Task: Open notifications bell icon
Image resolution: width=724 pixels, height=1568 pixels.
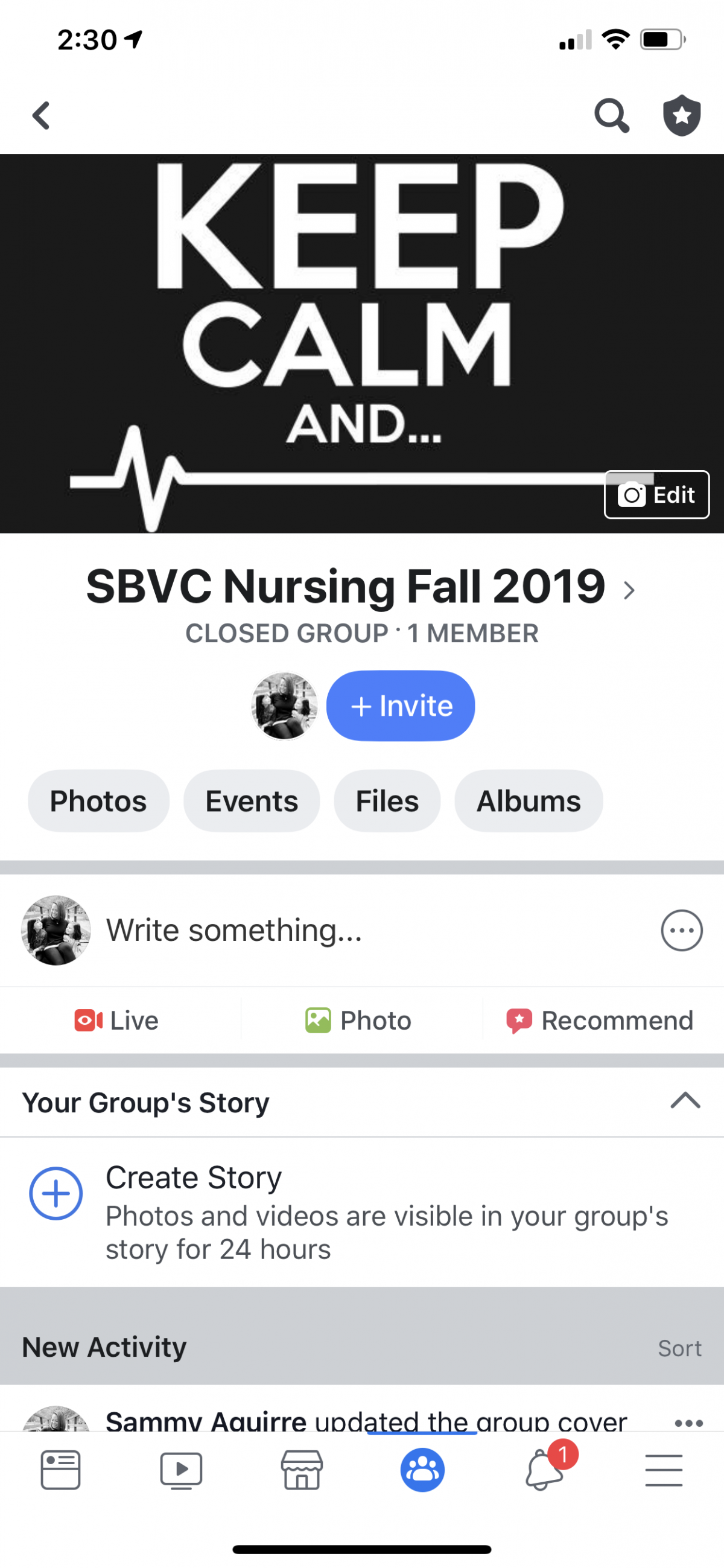Action: point(544,1470)
